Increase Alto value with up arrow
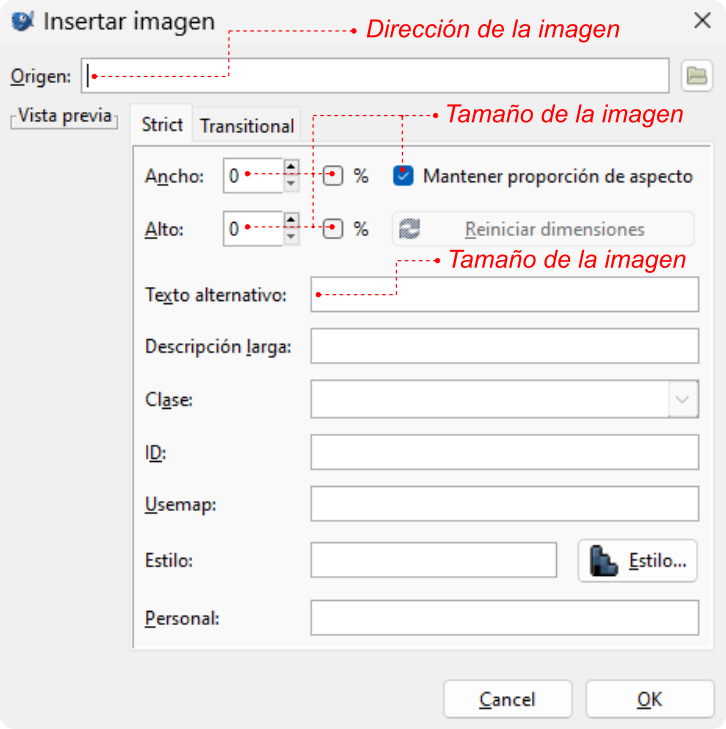 (291, 220)
